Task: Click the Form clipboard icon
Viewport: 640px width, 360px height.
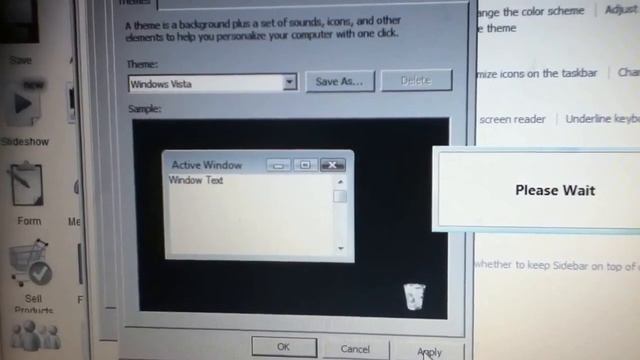Action: [27, 184]
